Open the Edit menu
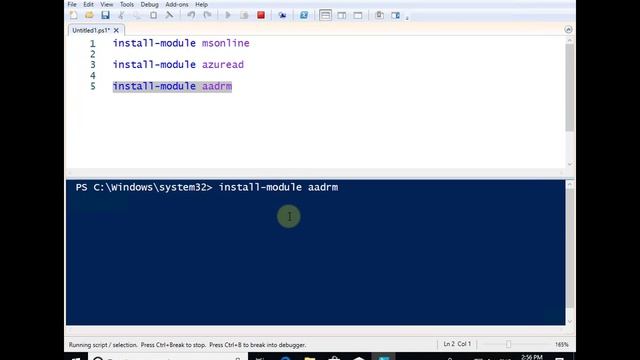This screenshot has height=360, width=640. (88, 4)
